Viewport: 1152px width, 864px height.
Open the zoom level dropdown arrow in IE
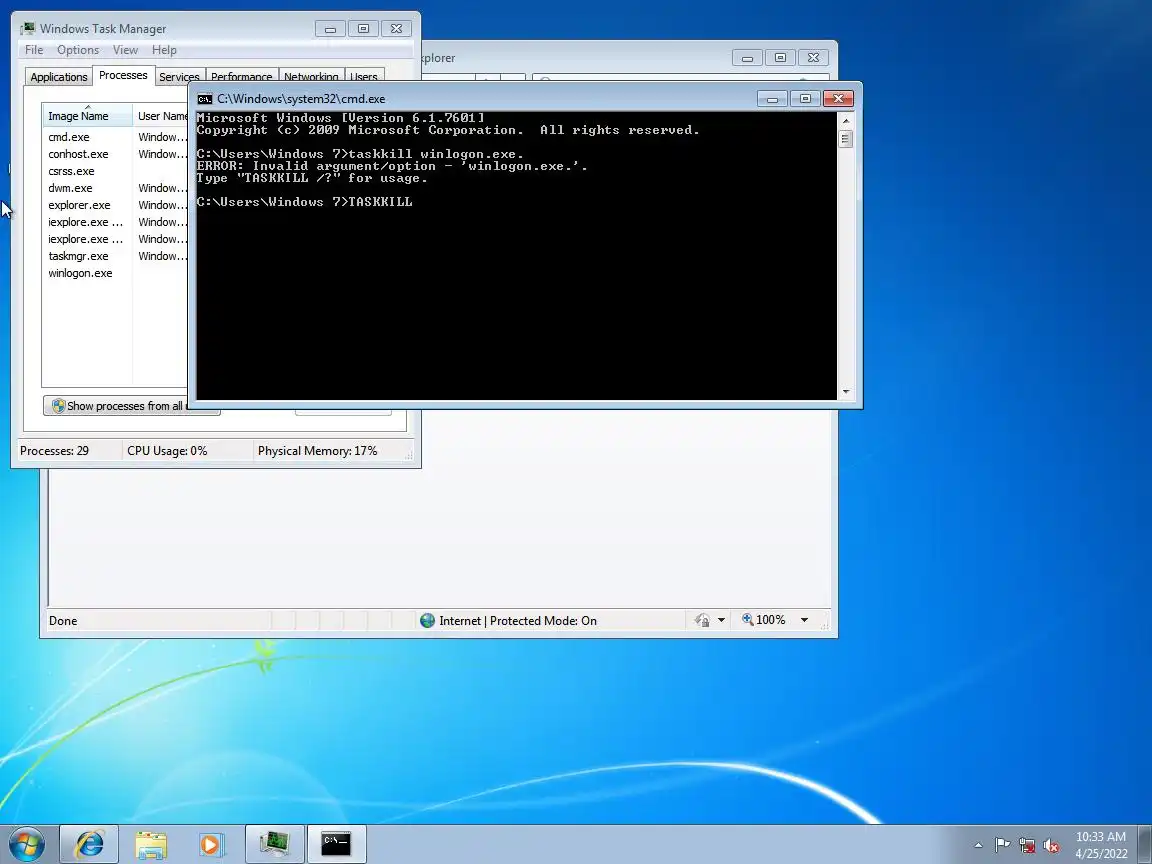point(804,620)
